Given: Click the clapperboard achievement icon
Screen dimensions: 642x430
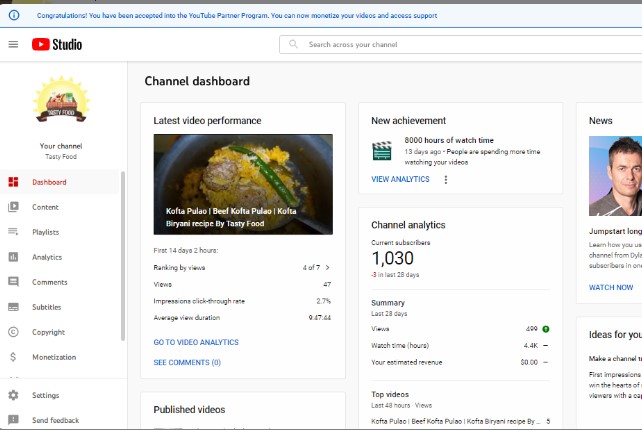Looking at the screenshot, I should [382, 150].
